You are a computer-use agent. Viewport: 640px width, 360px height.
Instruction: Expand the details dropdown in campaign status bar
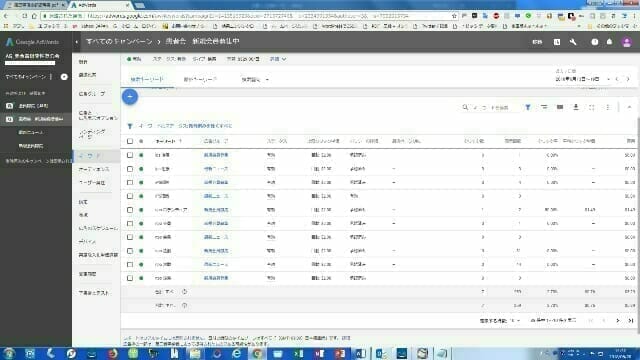[x=278, y=59]
